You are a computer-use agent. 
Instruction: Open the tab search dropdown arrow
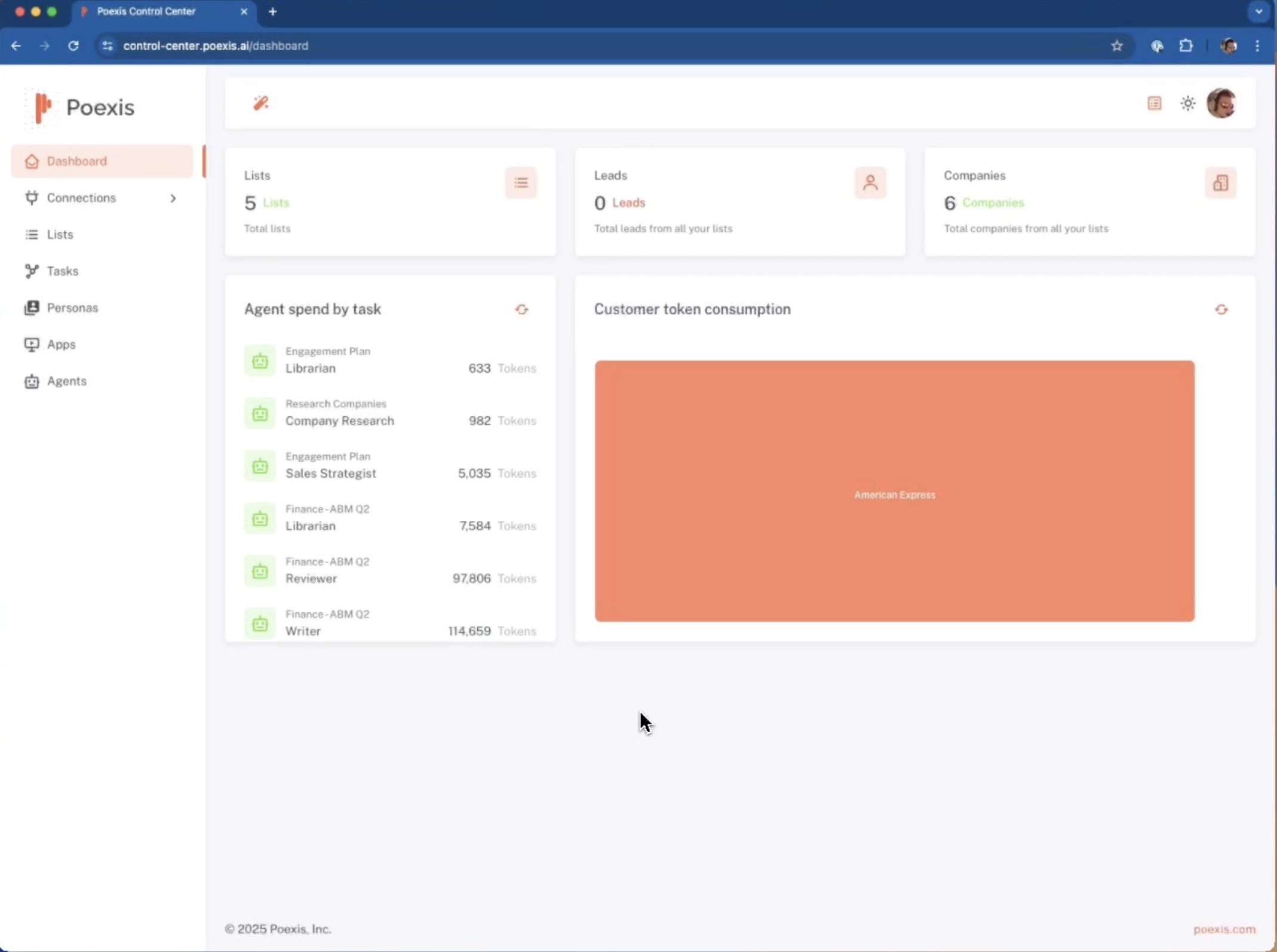coord(1258,11)
